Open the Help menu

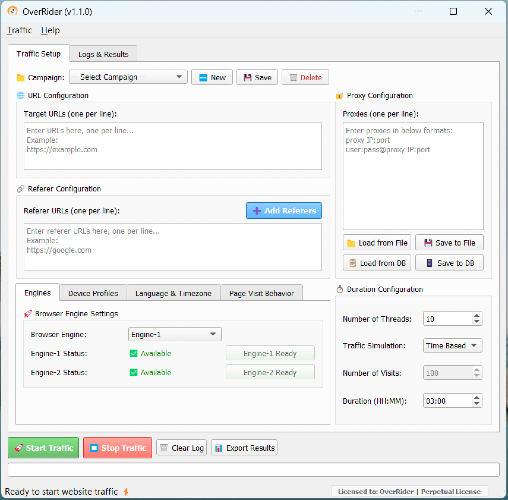point(50,30)
